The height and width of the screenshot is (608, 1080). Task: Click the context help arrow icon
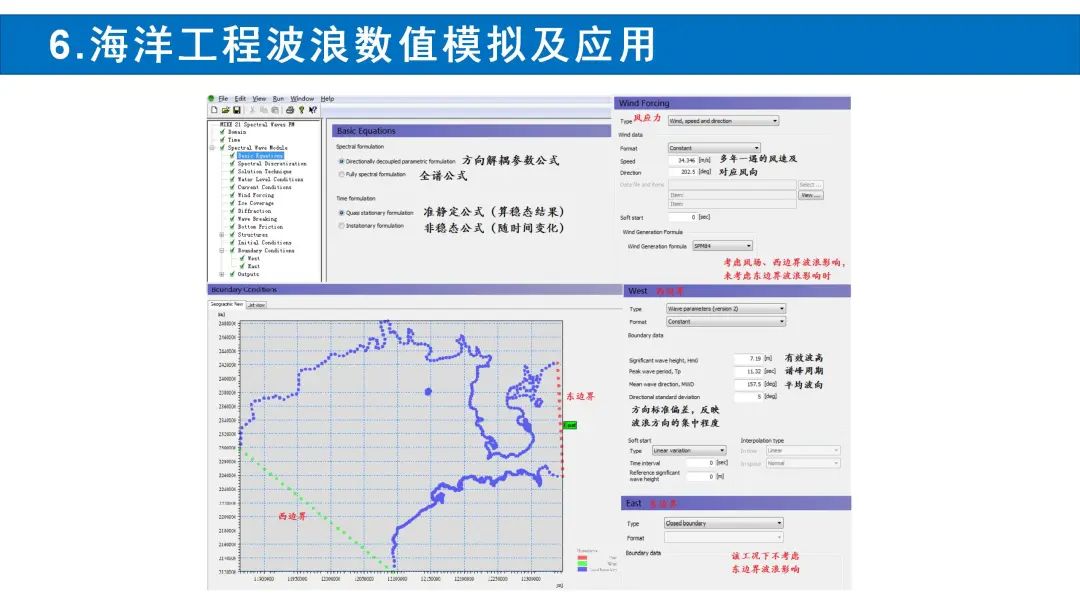pos(312,110)
